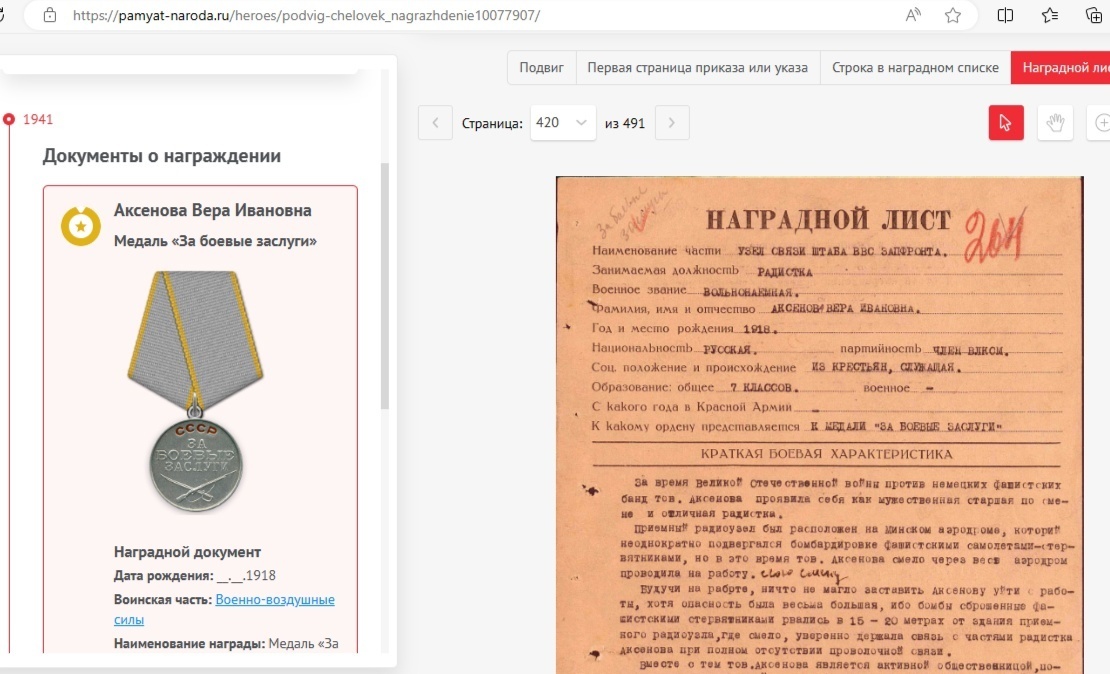
Task: Click the Страница: label
Action: point(492,123)
